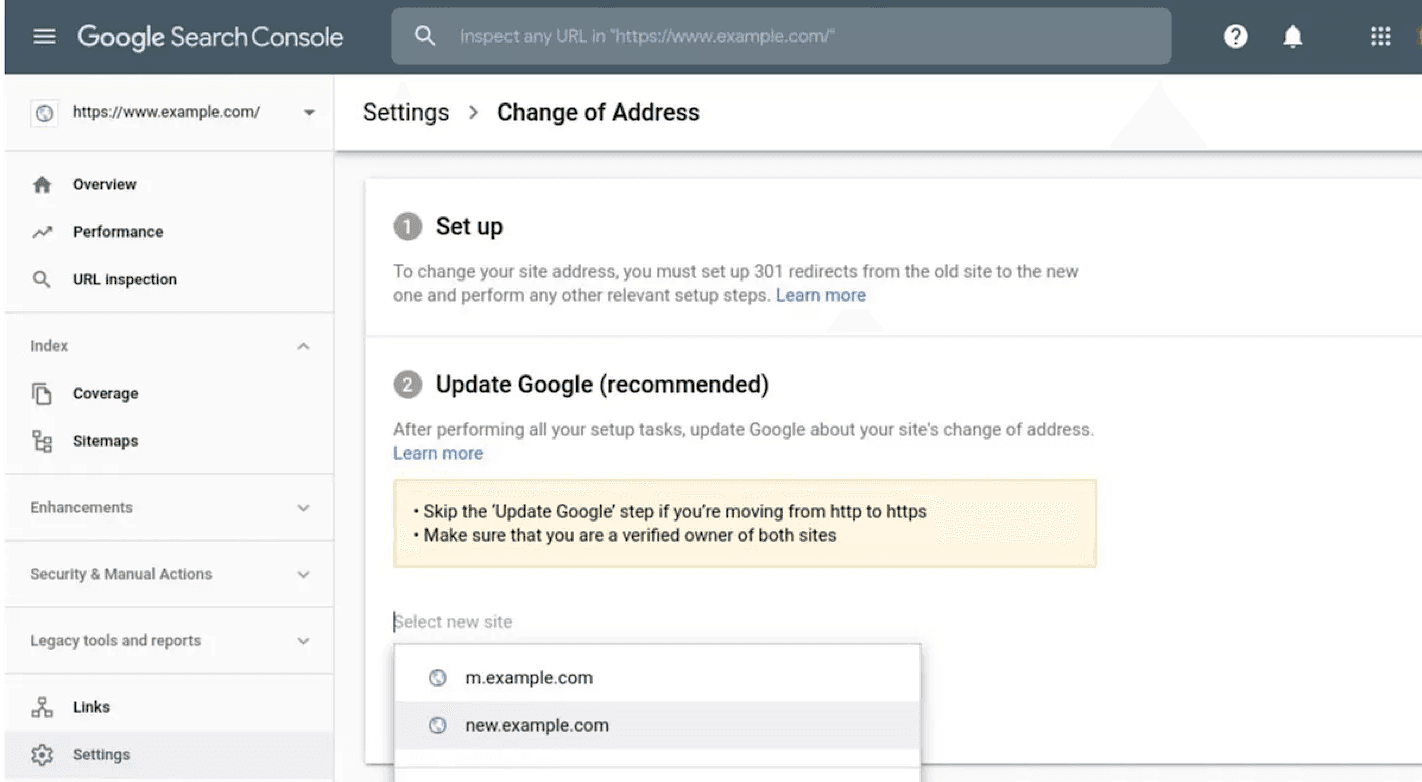Click the Update Google (recommended) heading

tap(602, 385)
